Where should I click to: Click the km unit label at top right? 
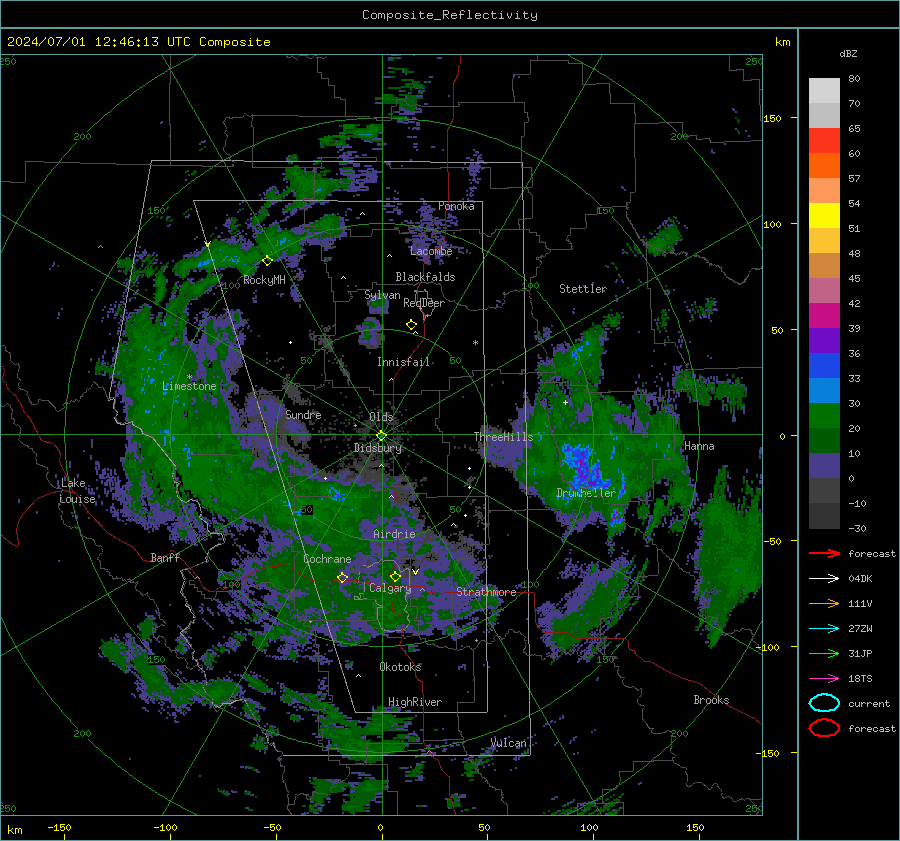click(x=782, y=42)
